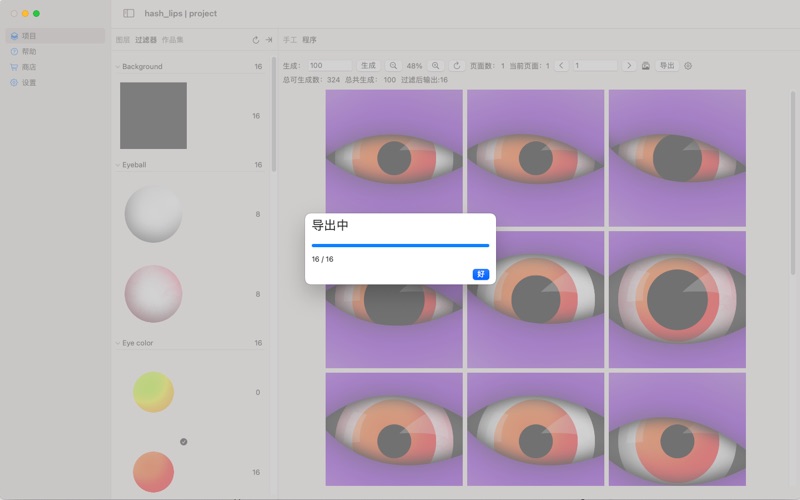Click the filter panel refresh icon
Image resolution: width=800 pixels, height=500 pixels.
point(256,41)
